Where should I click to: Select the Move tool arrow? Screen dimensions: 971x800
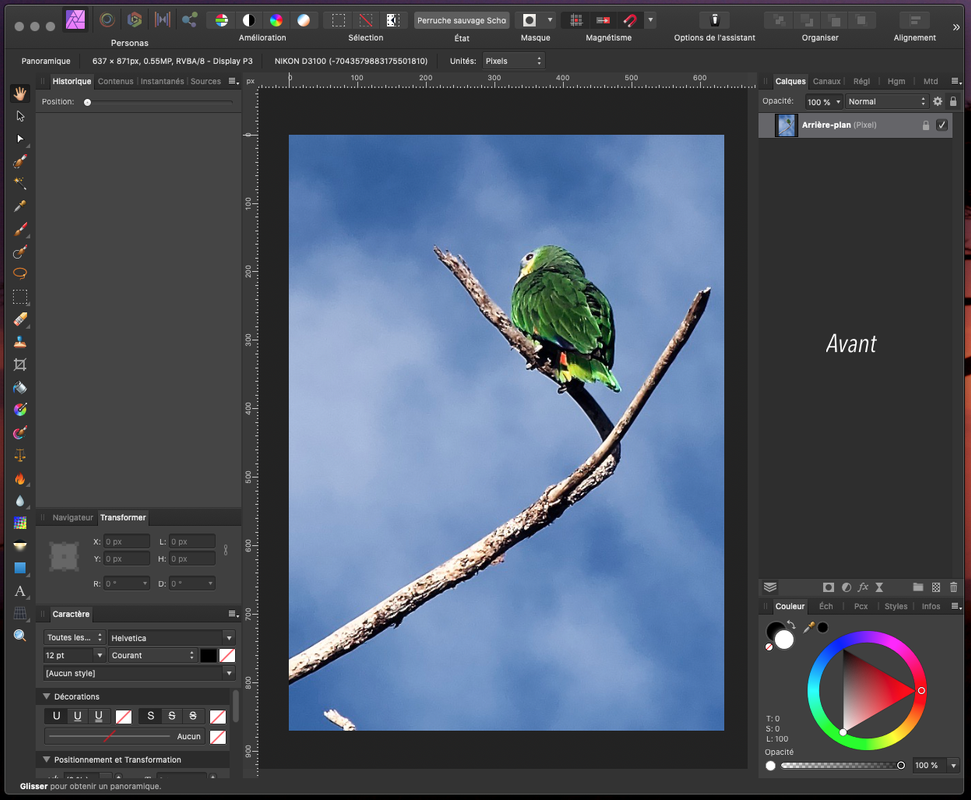(20, 116)
